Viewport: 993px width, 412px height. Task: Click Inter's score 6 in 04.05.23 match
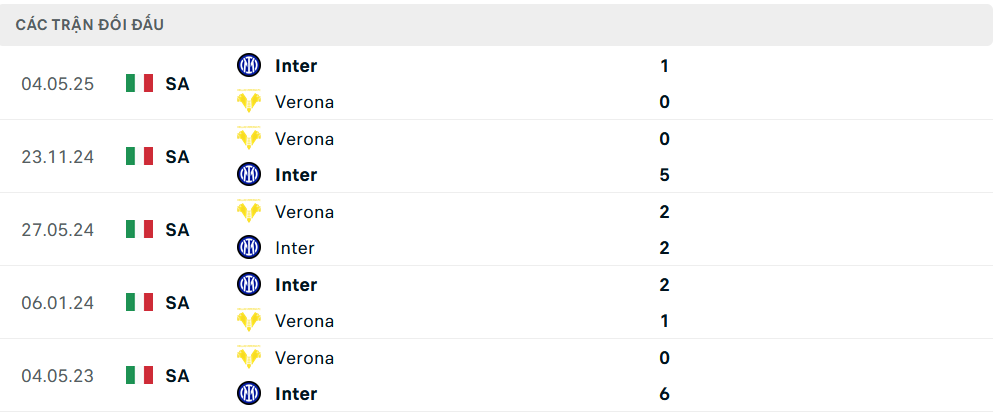pos(665,394)
